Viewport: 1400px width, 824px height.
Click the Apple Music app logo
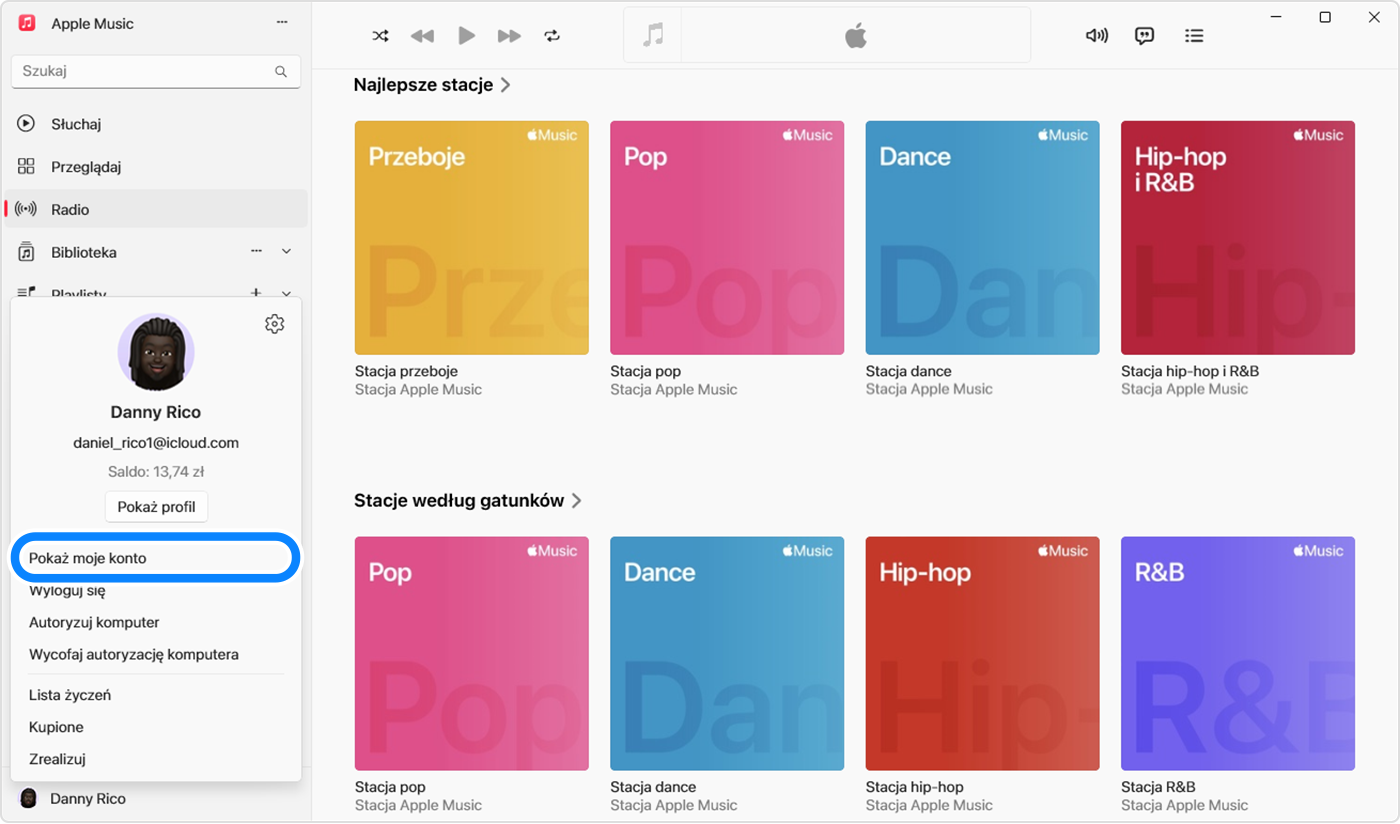[x=28, y=23]
